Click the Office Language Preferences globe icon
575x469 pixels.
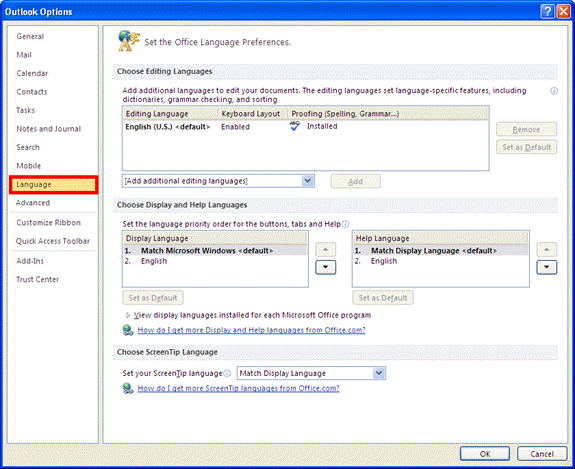pos(128,41)
